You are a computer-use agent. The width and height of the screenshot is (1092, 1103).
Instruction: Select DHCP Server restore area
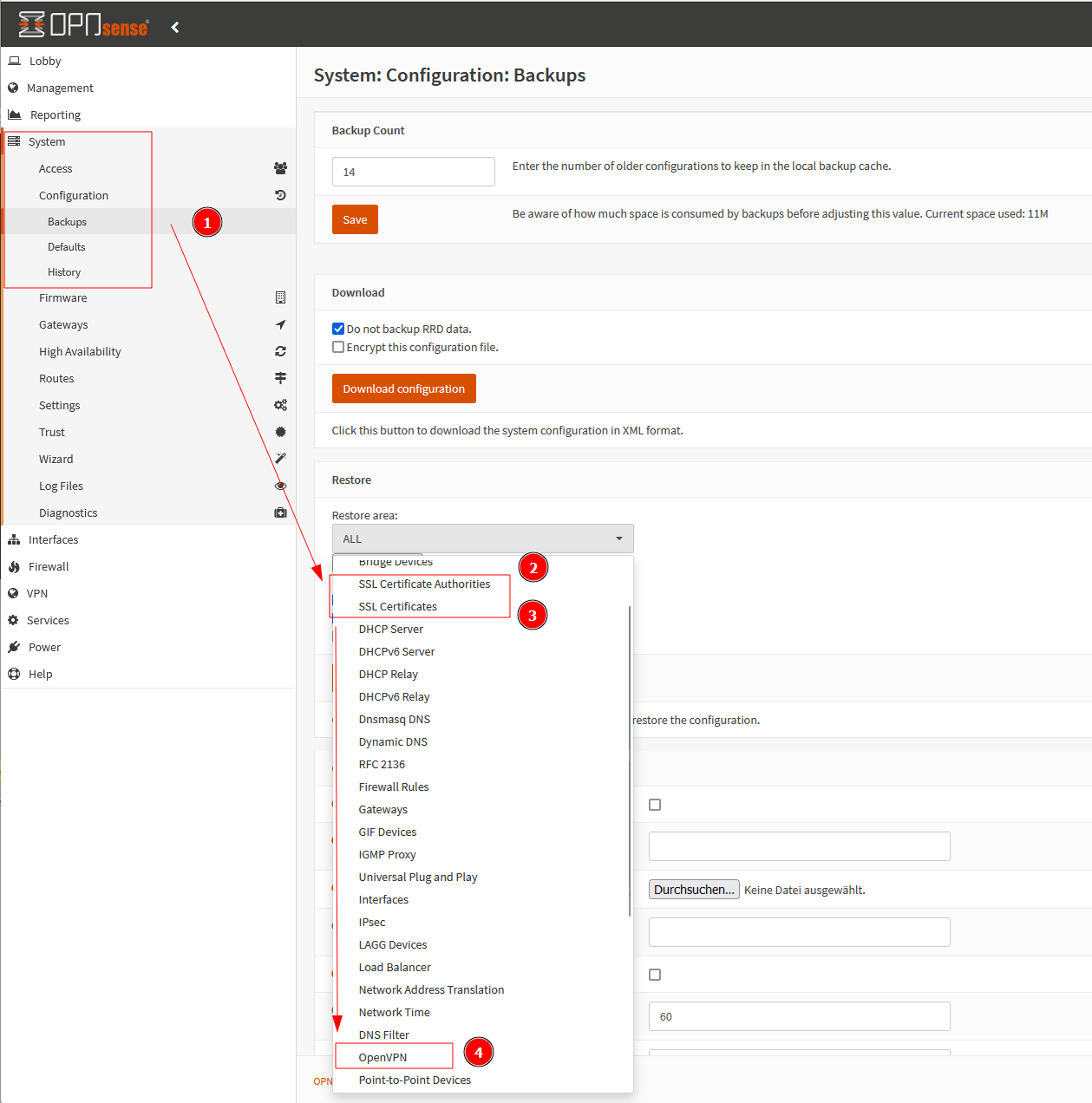click(x=390, y=629)
